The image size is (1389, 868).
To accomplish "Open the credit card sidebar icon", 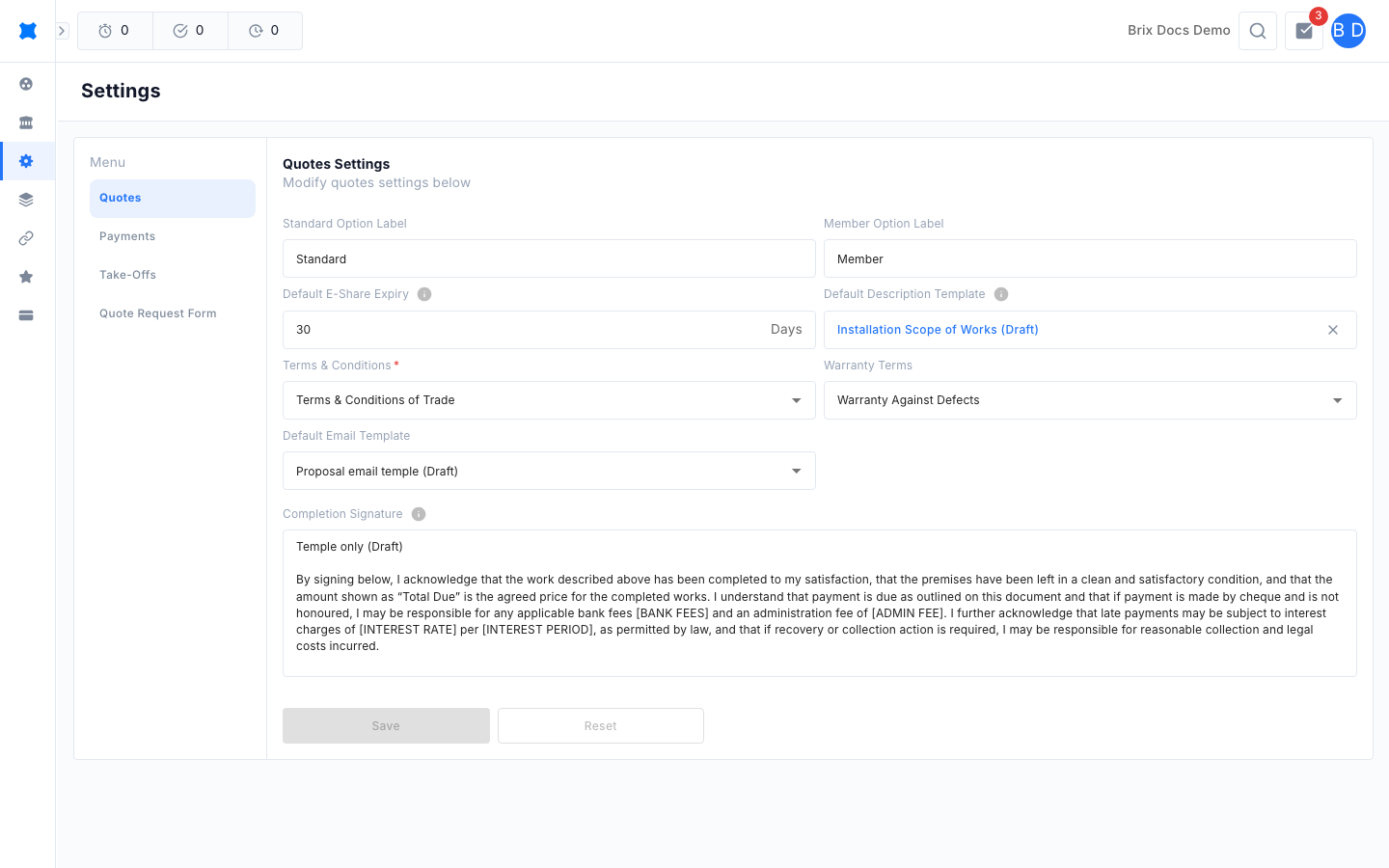I will coord(26,315).
